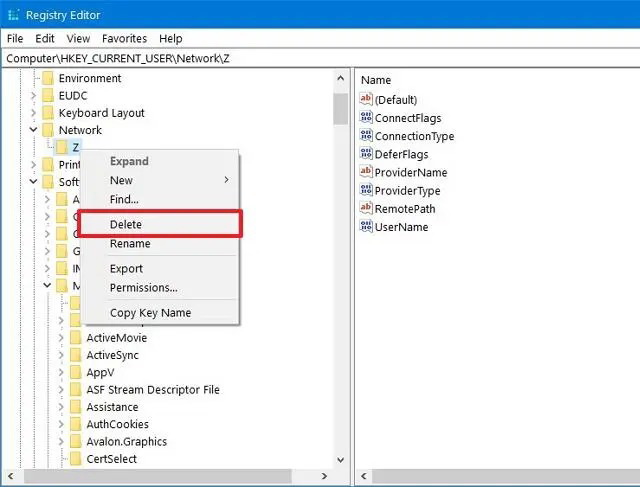Expand the ActiveMovie key

(61, 338)
